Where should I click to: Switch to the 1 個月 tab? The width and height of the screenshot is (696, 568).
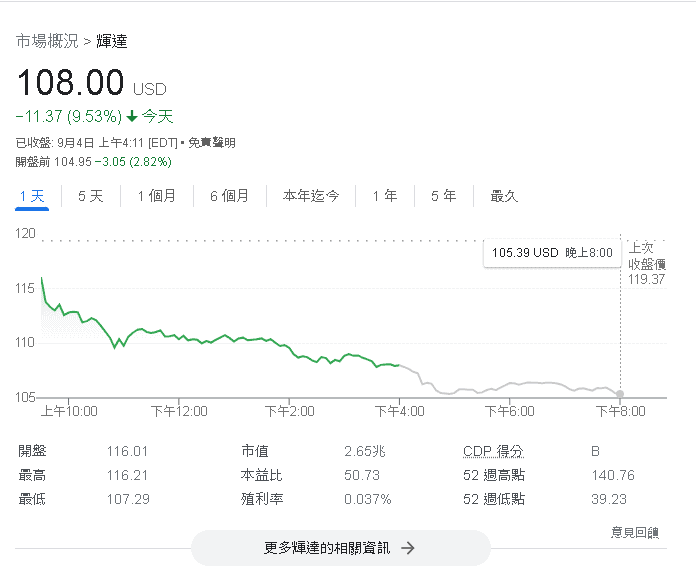(x=156, y=196)
